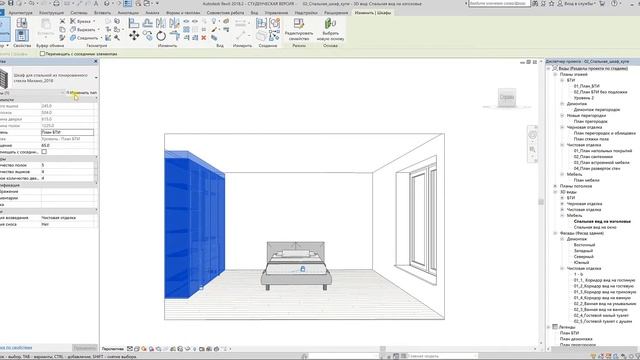Click the vertical scrollbar of the 3D view
The width and height of the screenshot is (640, 360).
pos(541,202)
